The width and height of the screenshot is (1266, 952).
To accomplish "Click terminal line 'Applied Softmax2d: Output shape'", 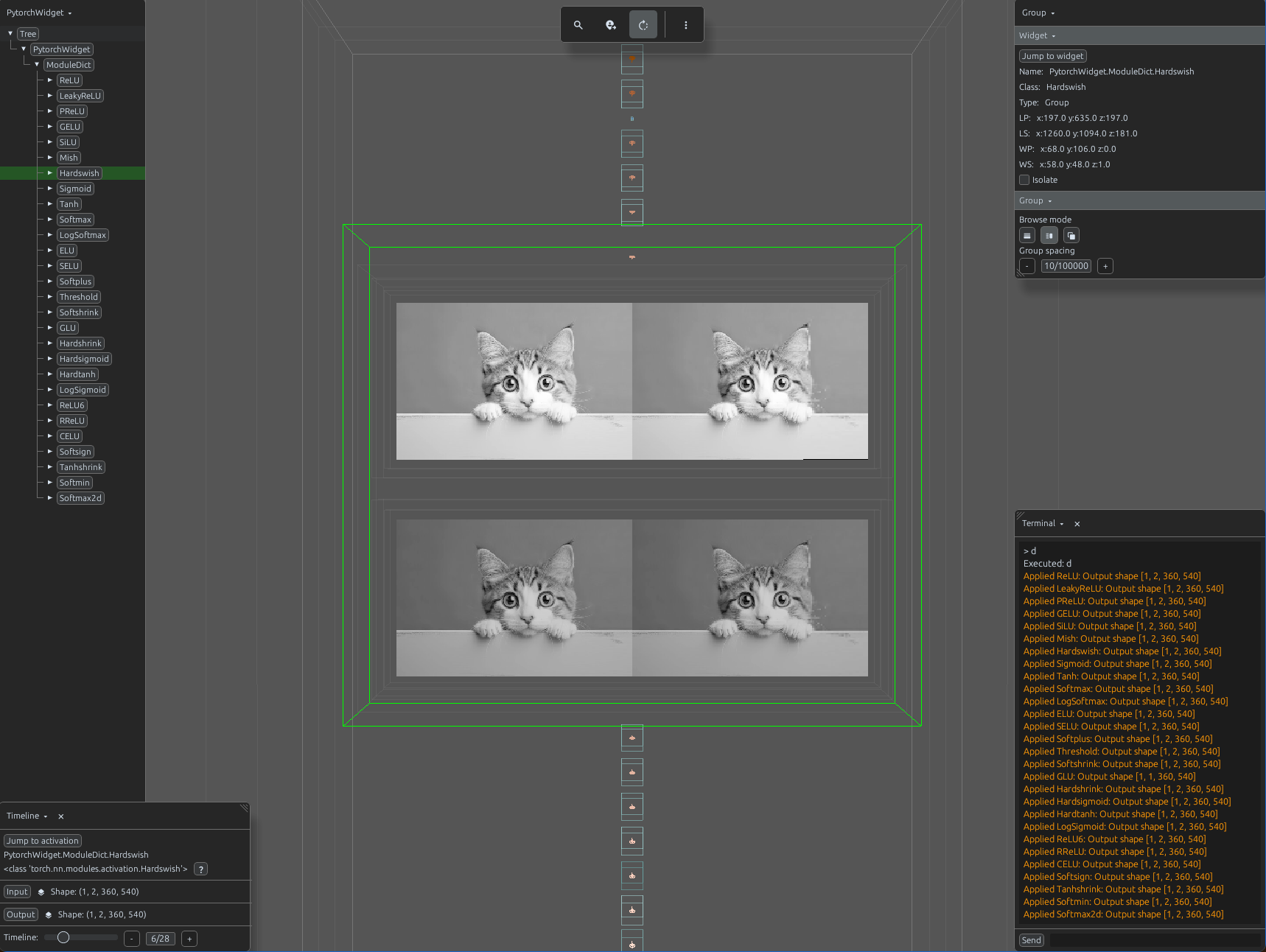I will (x=1124, y=914).
